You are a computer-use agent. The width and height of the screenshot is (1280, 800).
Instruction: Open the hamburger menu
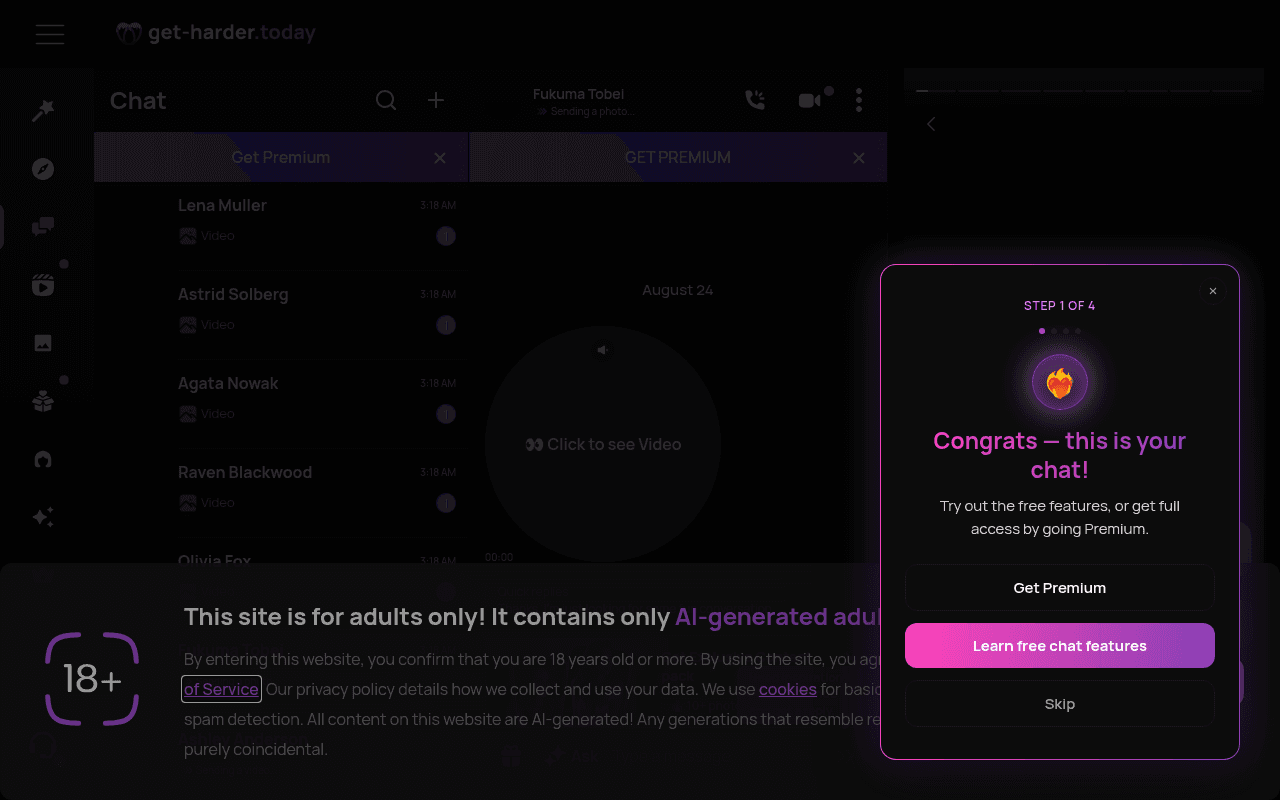click(x=50, y=34)
